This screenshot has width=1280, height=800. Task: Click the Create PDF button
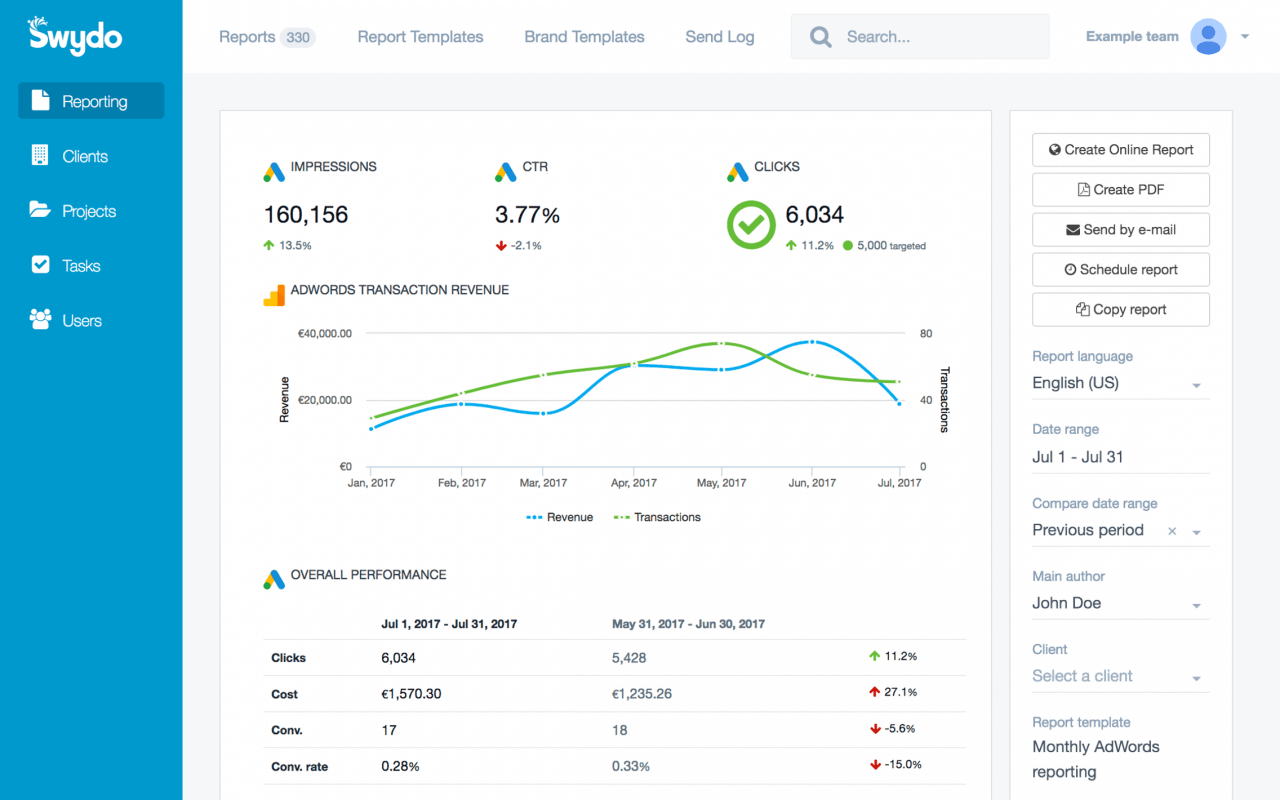pos(1120,189)
